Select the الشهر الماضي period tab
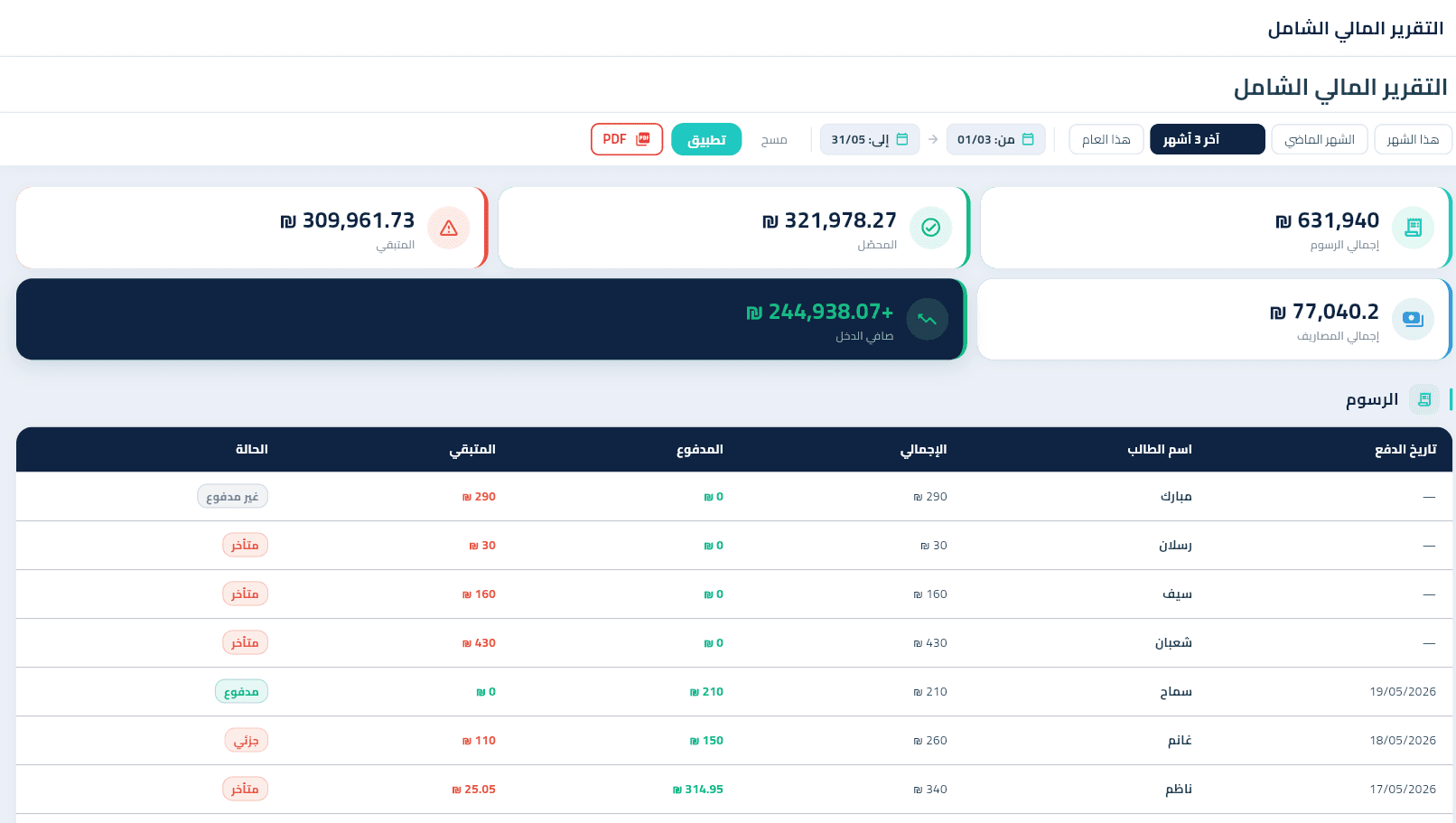Image resolution: width=1456 pixels, height=823 pixels. coord(1320,139)
